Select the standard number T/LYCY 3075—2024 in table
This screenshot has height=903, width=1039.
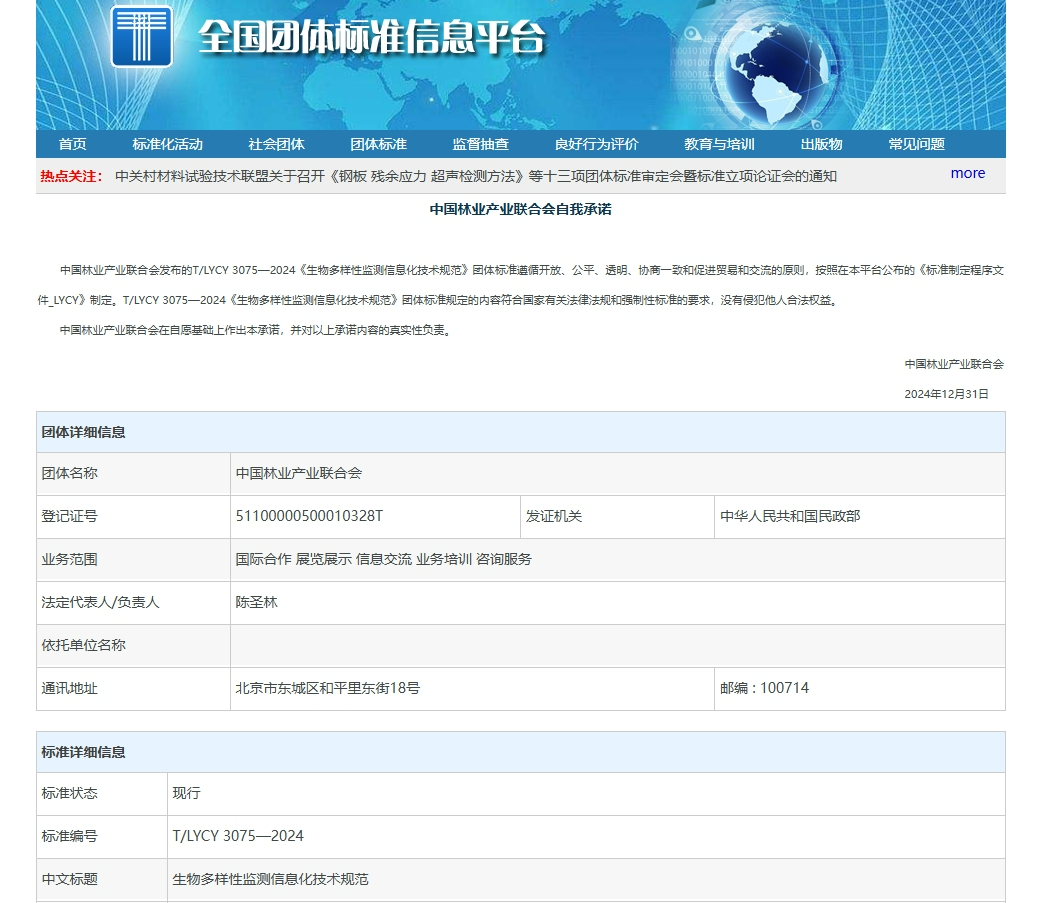point(238,836)
